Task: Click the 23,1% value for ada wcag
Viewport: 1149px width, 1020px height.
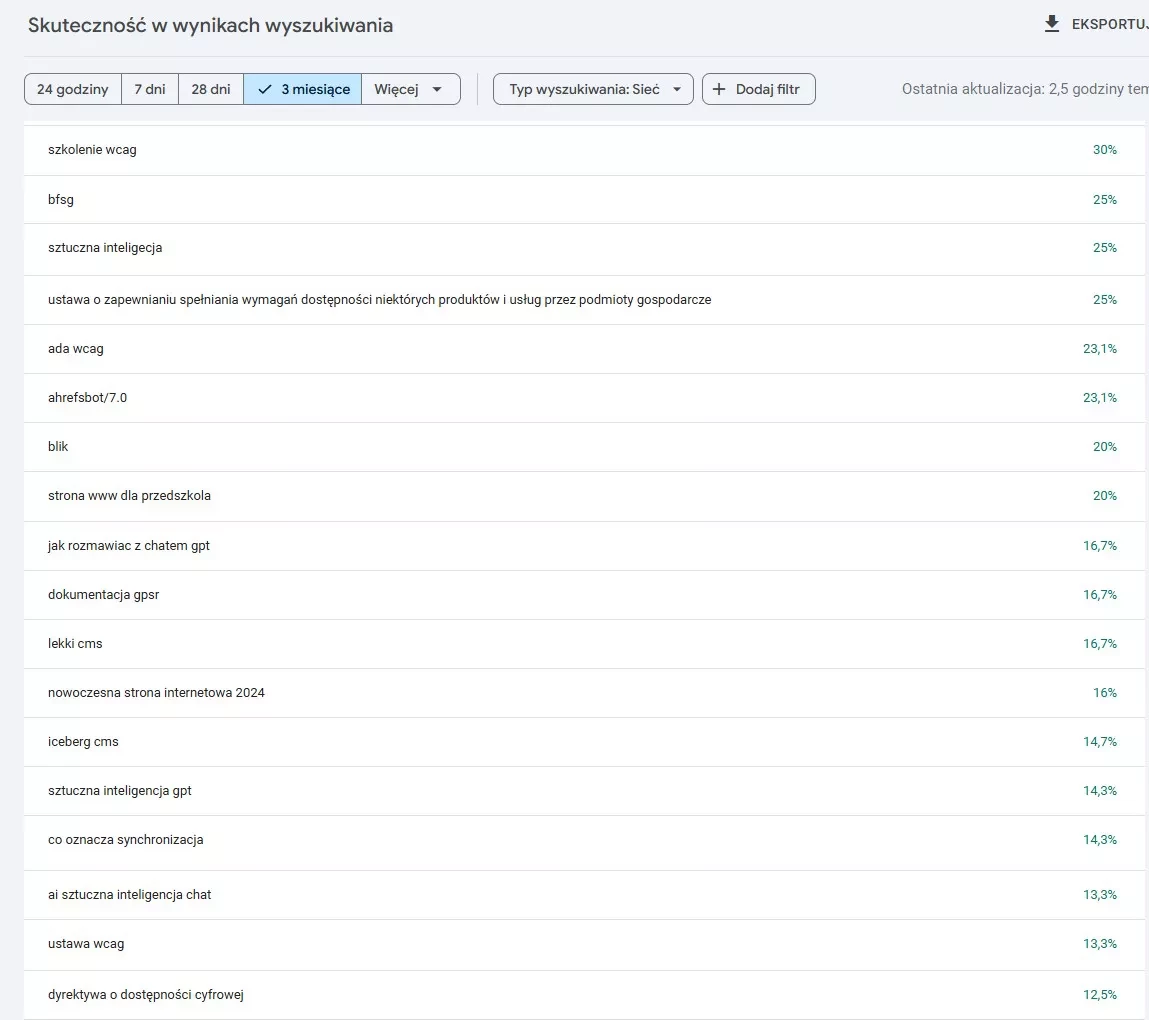Action: tap(1100, 349)
